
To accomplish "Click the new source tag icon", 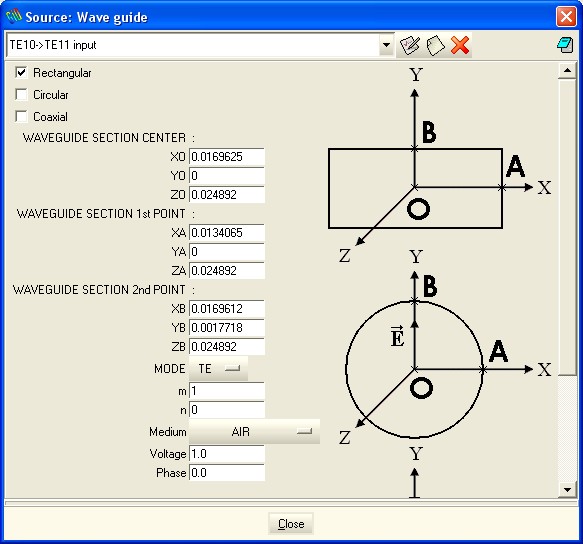I will (435, 46).
